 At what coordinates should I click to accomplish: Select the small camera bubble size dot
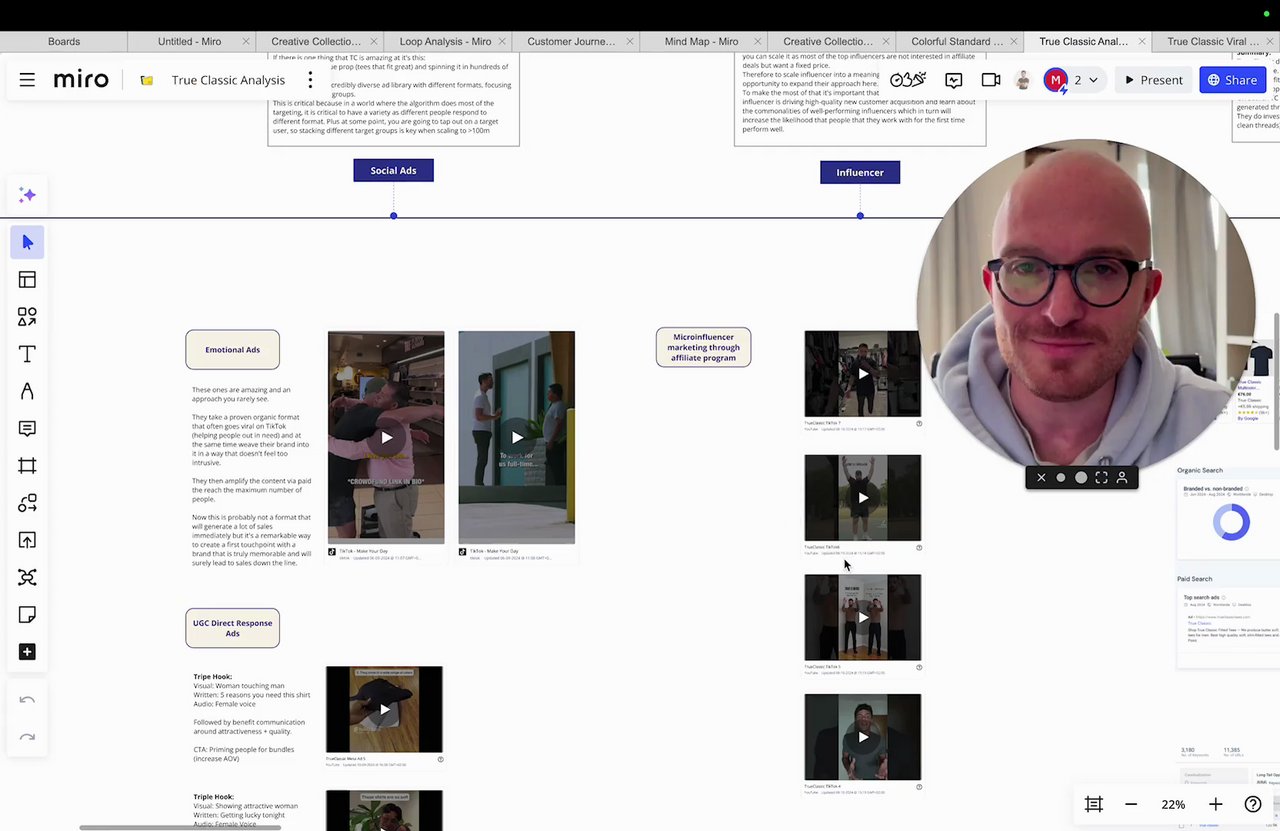(1061, 478)
